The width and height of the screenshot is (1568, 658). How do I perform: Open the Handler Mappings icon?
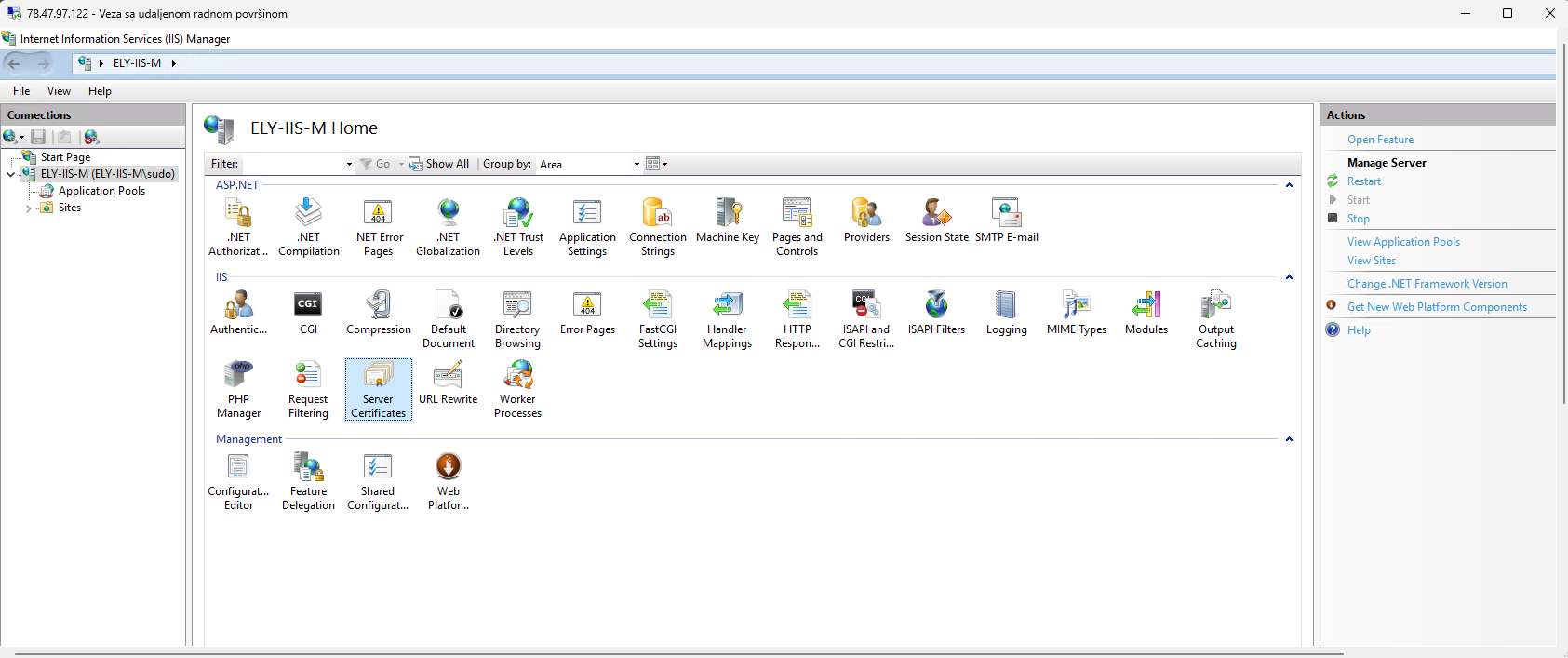click(x=727, y=306)
